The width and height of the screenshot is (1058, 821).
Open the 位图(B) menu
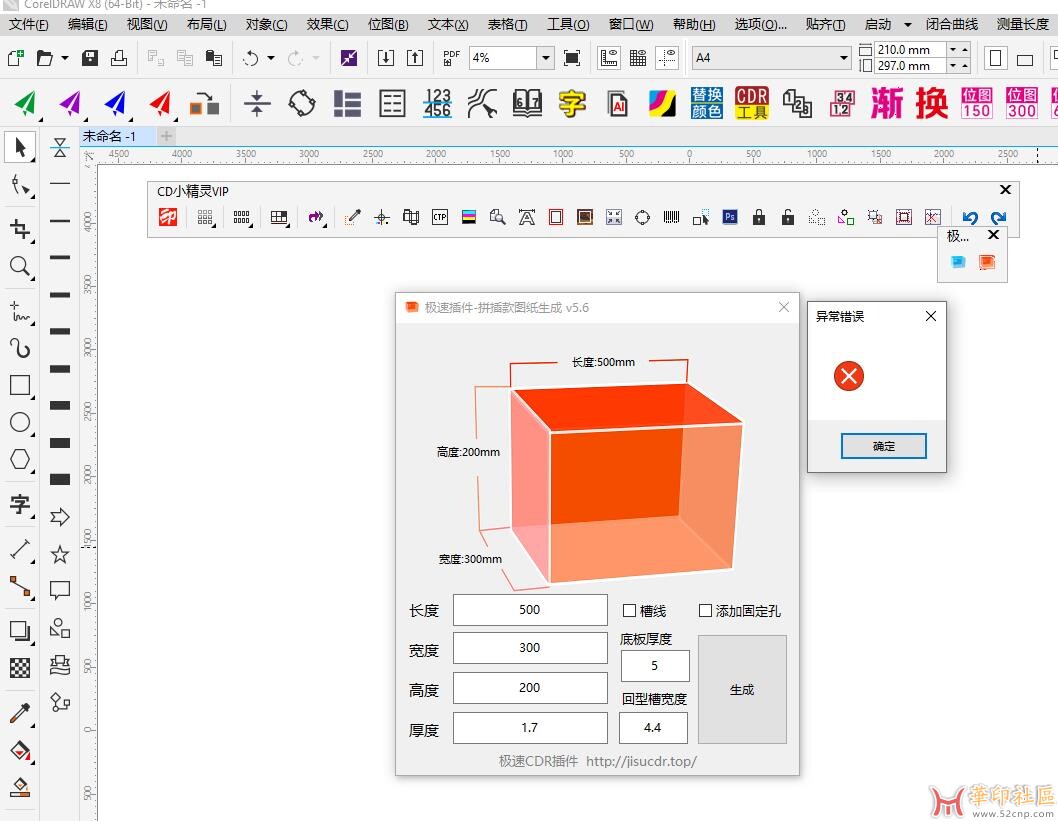click(x=388, y=25)
